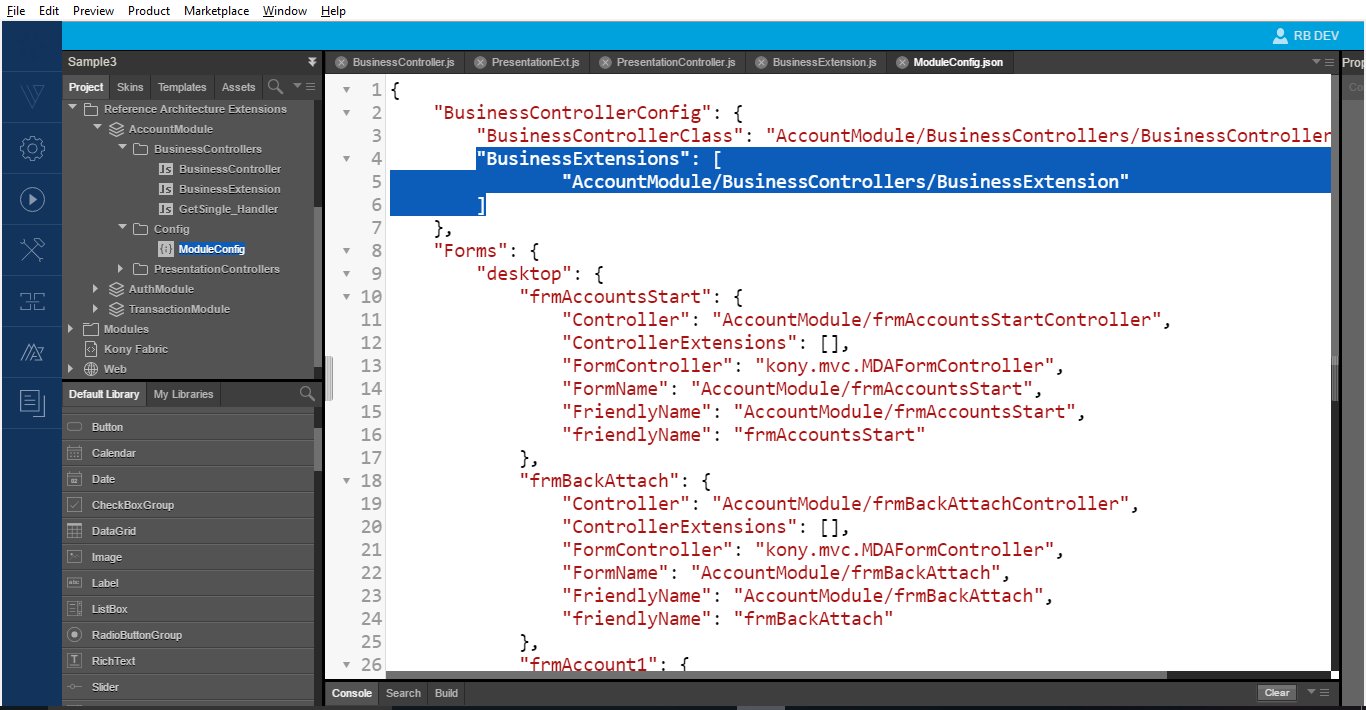This screenshot has height=710, width=1366.
Task: Select the Slider widget in the library
Action: [x=188, y=687]
